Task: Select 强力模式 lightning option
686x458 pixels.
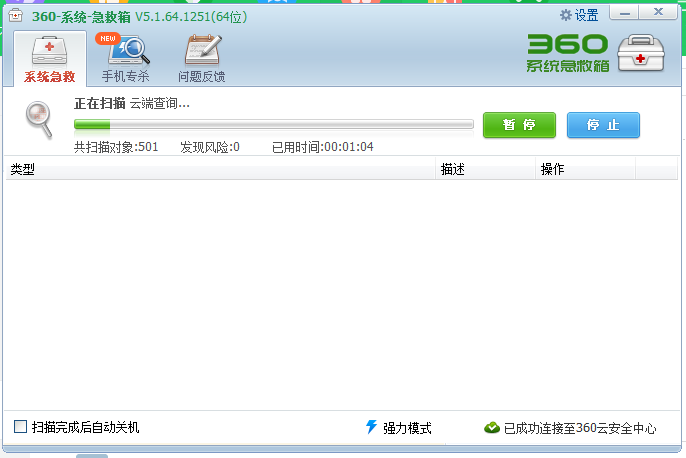Action: coord(399,427)
